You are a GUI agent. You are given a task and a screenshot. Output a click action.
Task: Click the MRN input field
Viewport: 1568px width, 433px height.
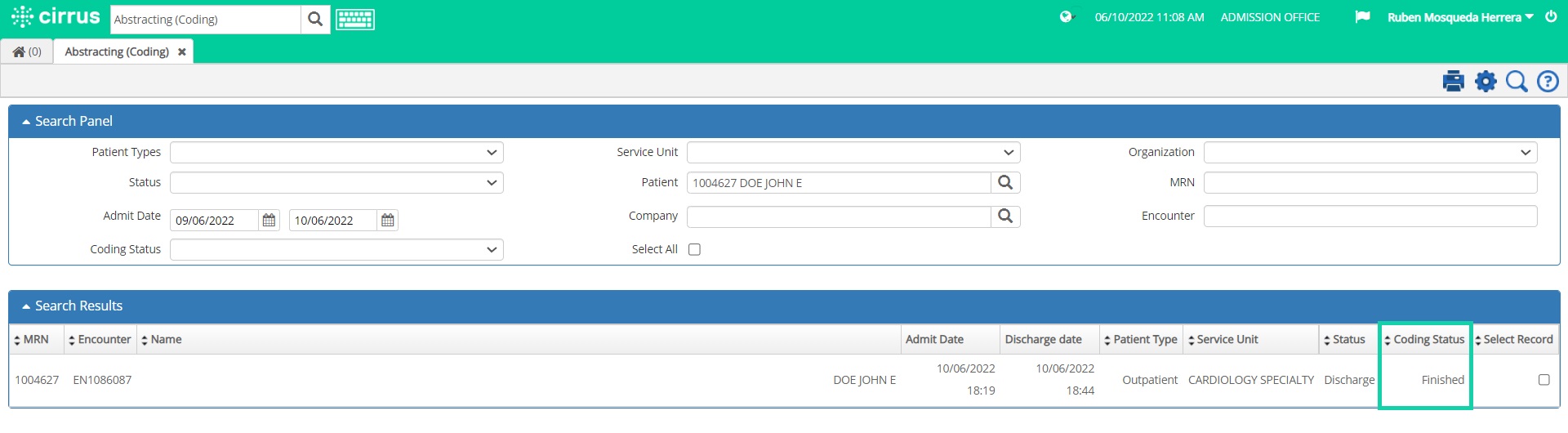point(1370,183)
